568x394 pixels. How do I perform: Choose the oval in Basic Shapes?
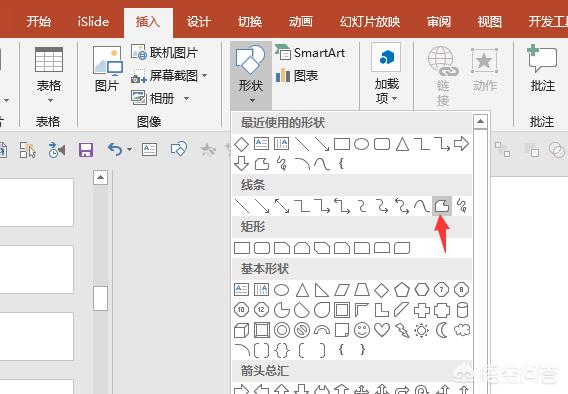(281, 290)
